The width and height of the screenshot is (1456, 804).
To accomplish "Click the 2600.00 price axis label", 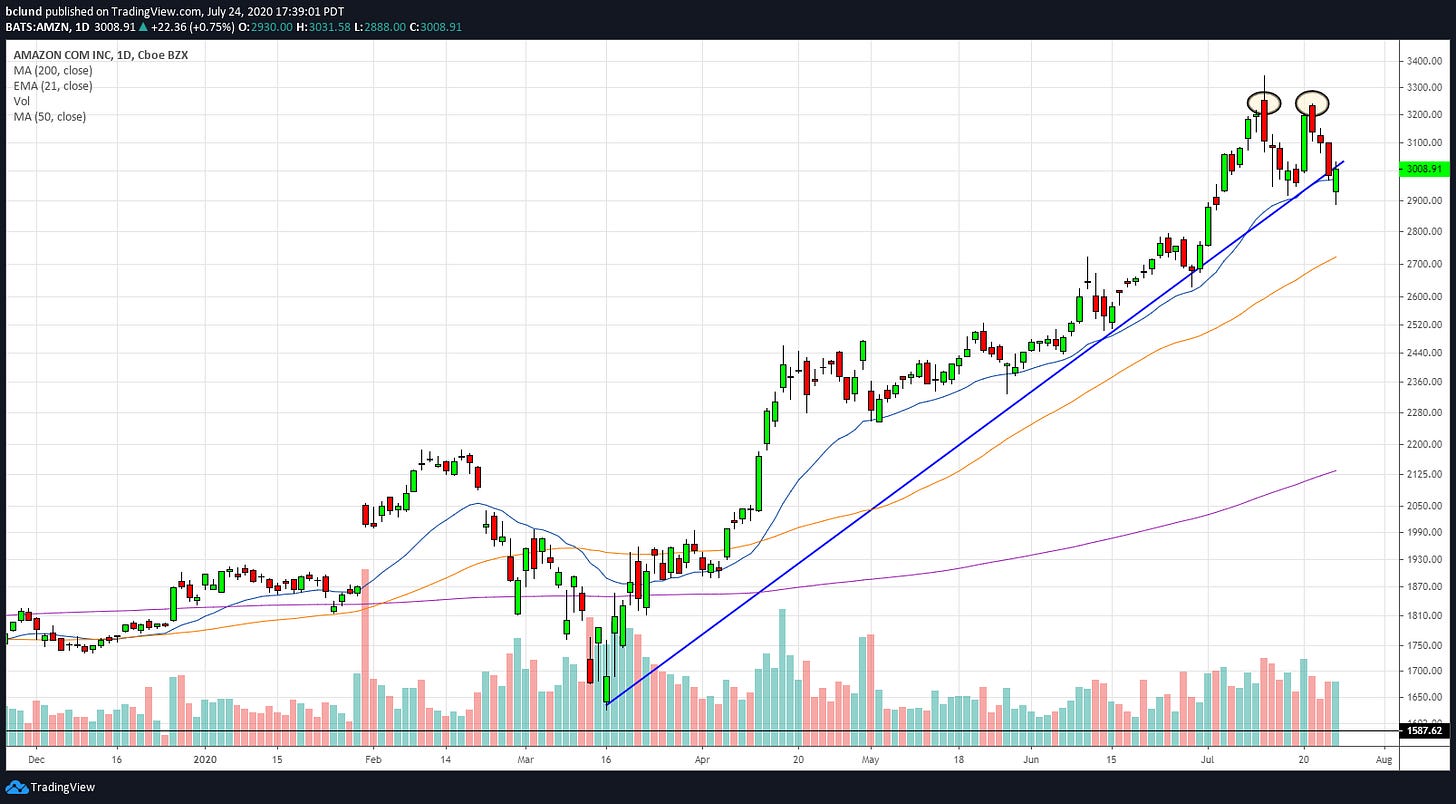I will coord(1424,297).
